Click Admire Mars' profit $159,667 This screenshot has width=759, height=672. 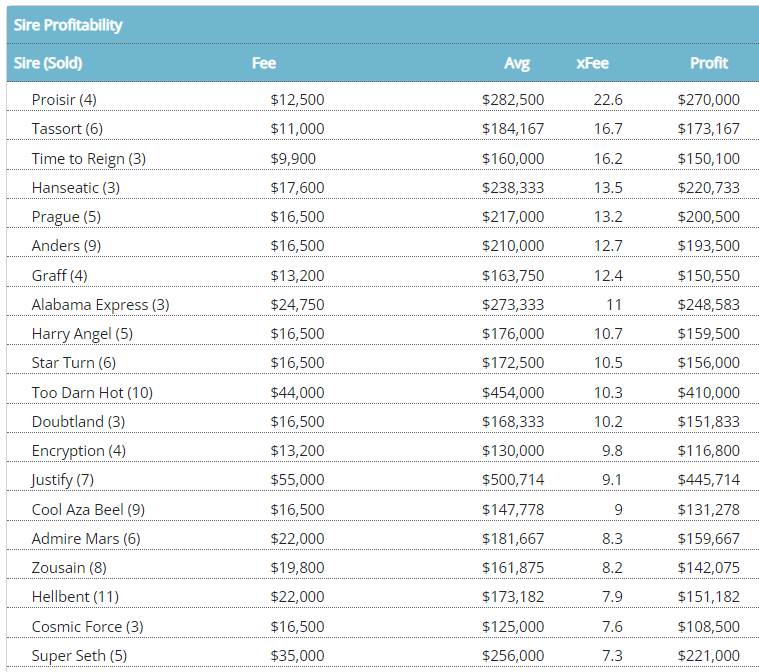click(709, 539)
